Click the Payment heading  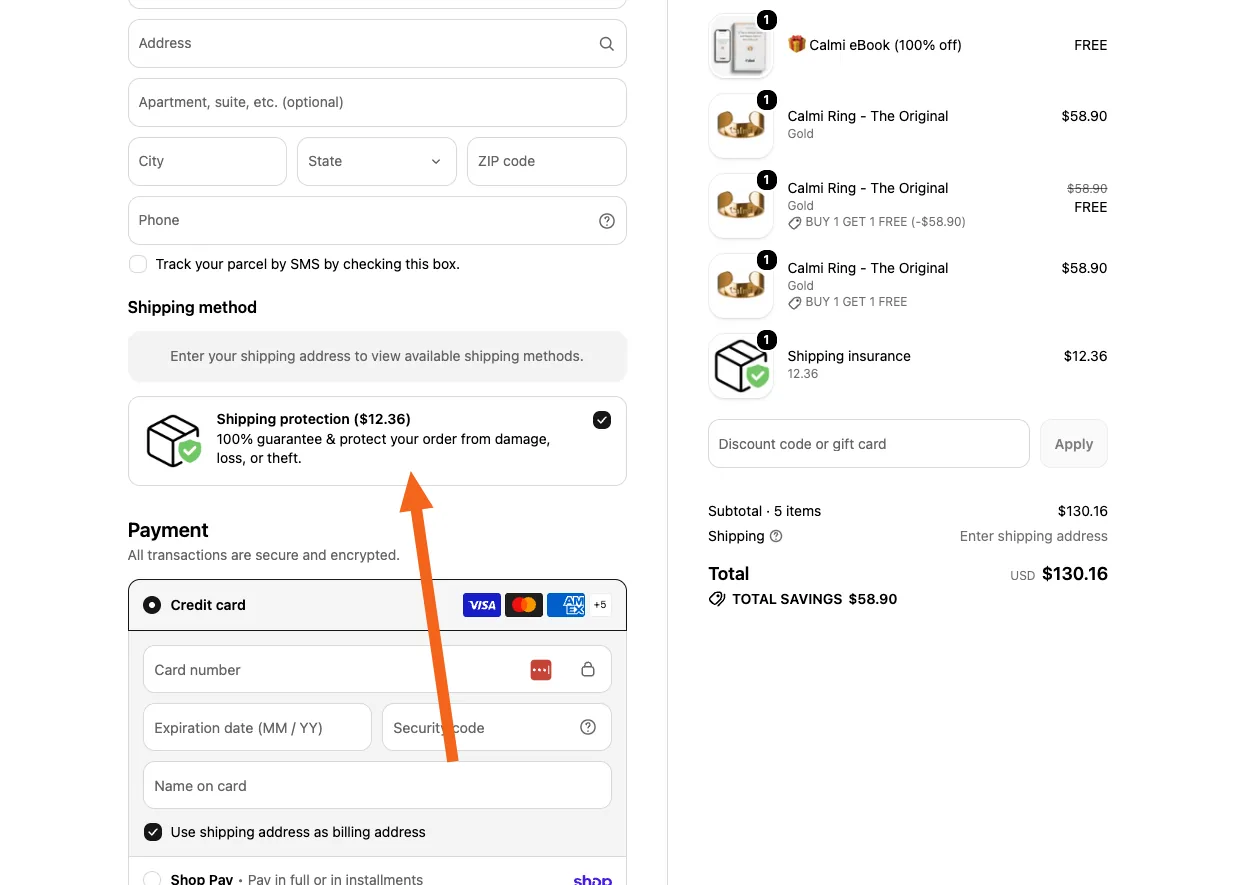[x=168, y=530]
